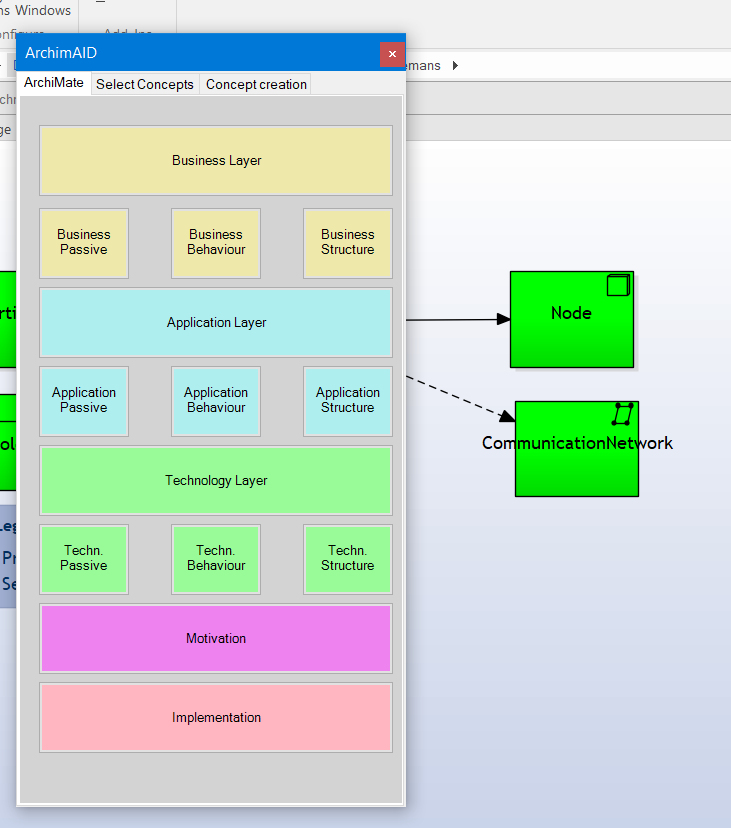Select the Business Passive block
The image size is (731, 828).
point(84,243)
